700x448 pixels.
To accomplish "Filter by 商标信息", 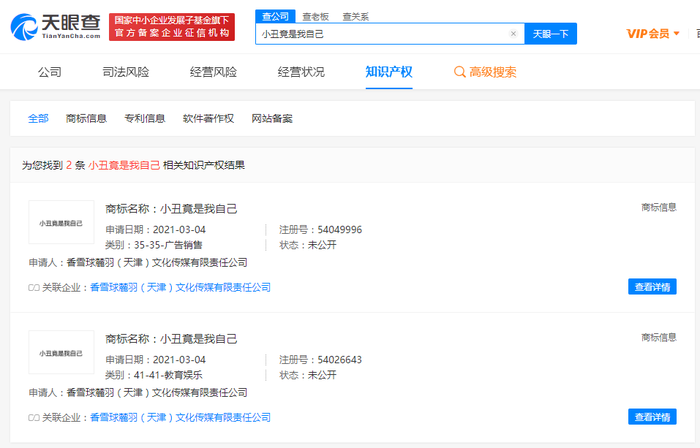I will tap(86, 118).
